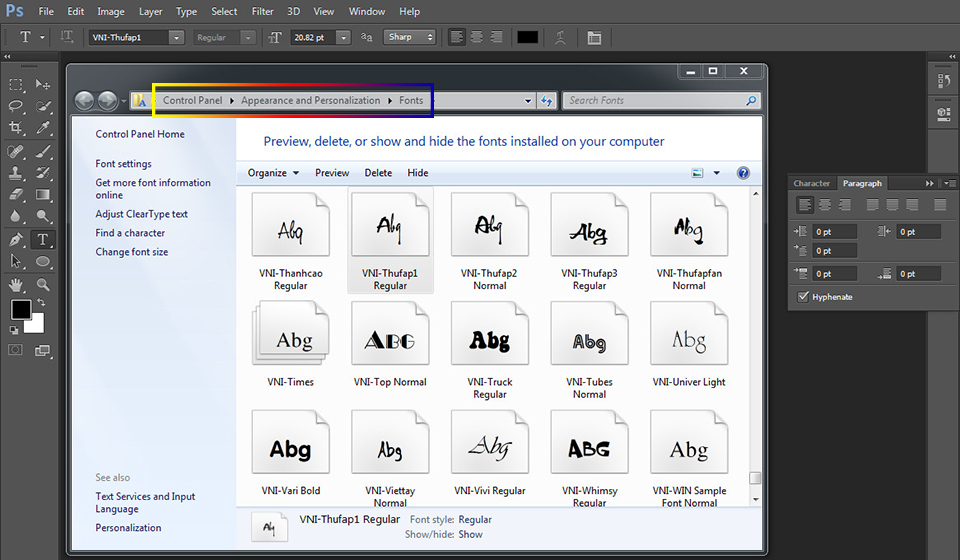The height and width of the screenshot is (560, 960).
Task: Click the options bar center text button
Action: point(476,37)
